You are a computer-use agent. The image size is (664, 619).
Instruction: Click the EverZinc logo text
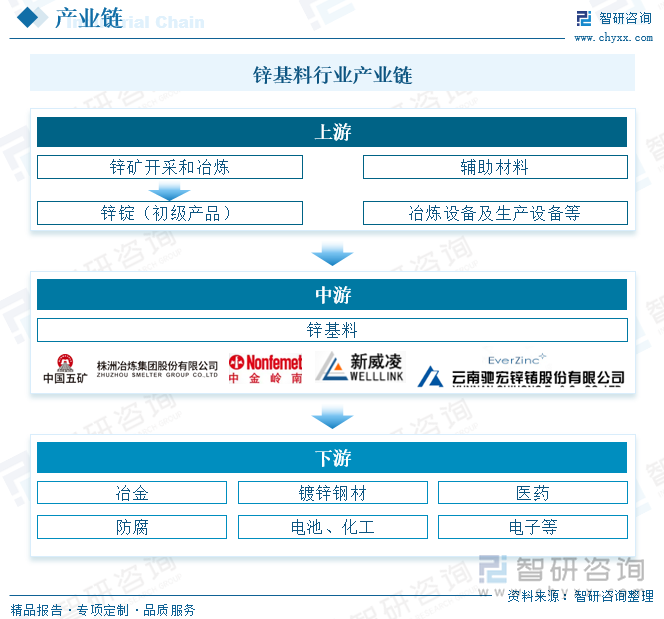tap(517, 360)
